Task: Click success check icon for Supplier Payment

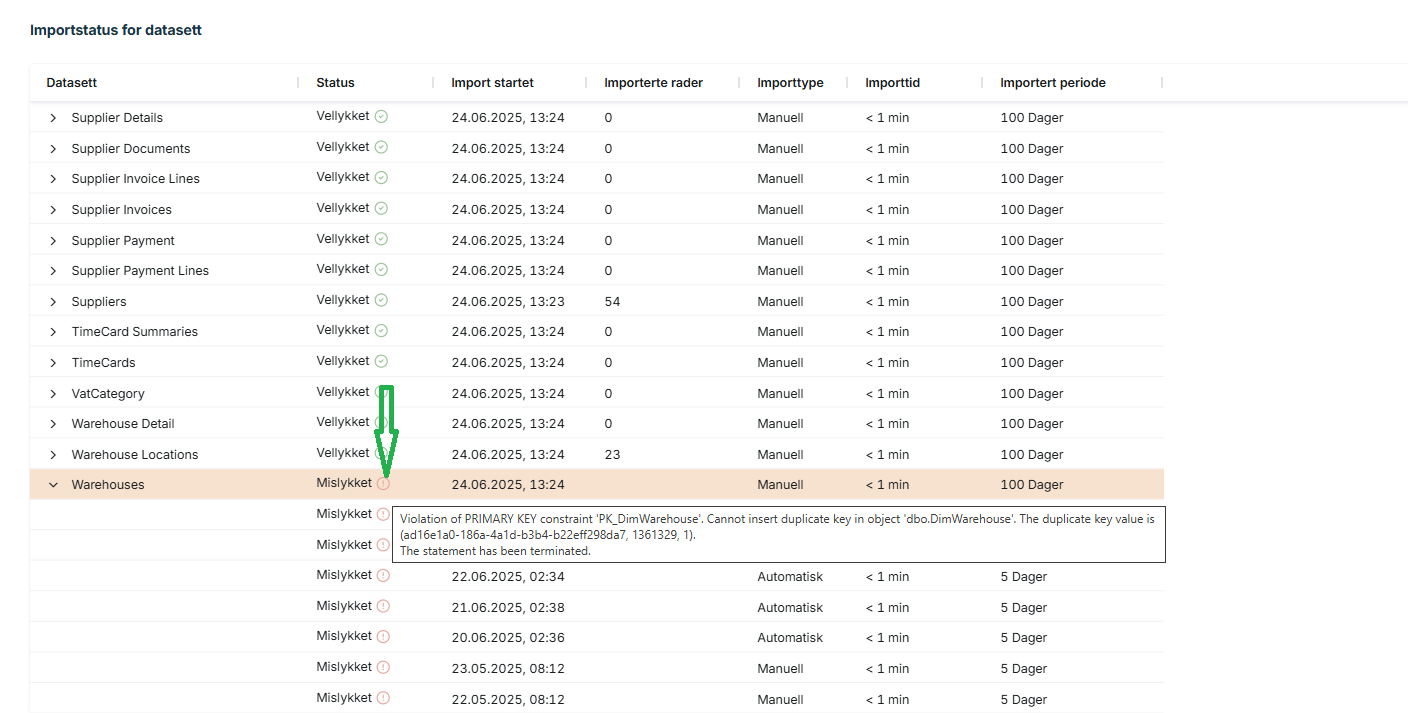Action: point(382,239)
